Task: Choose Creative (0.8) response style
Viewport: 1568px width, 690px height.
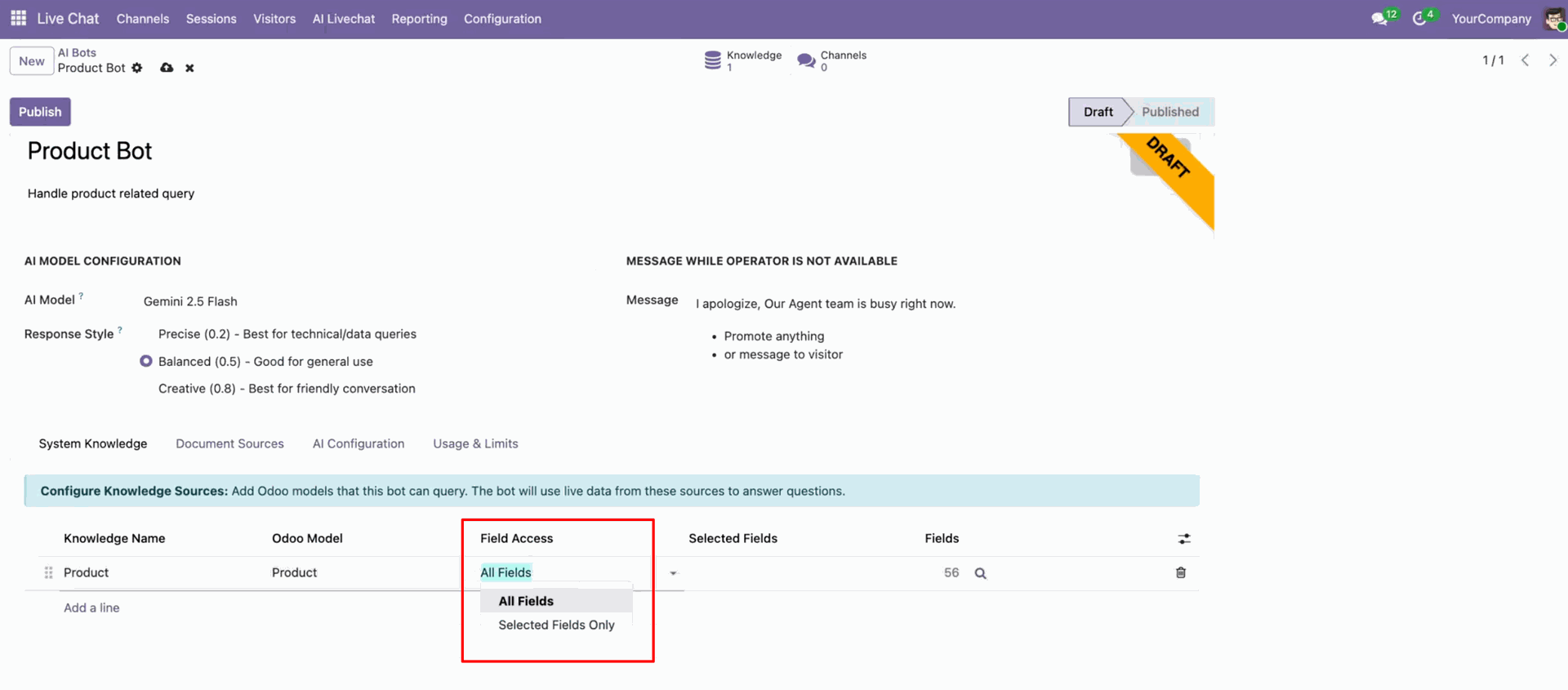Action: [x=146, y=389]
